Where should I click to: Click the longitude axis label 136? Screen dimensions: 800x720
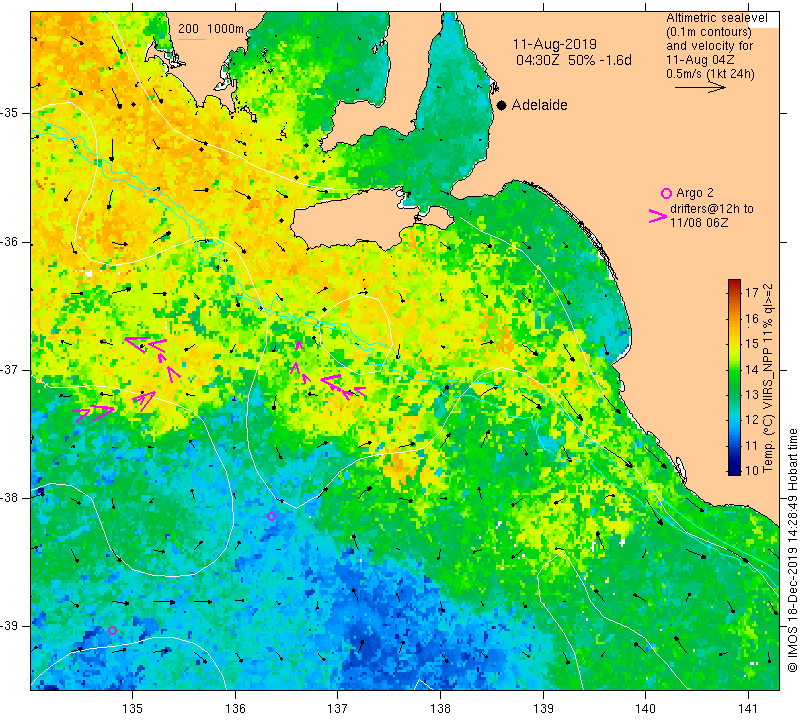point(235,708)
